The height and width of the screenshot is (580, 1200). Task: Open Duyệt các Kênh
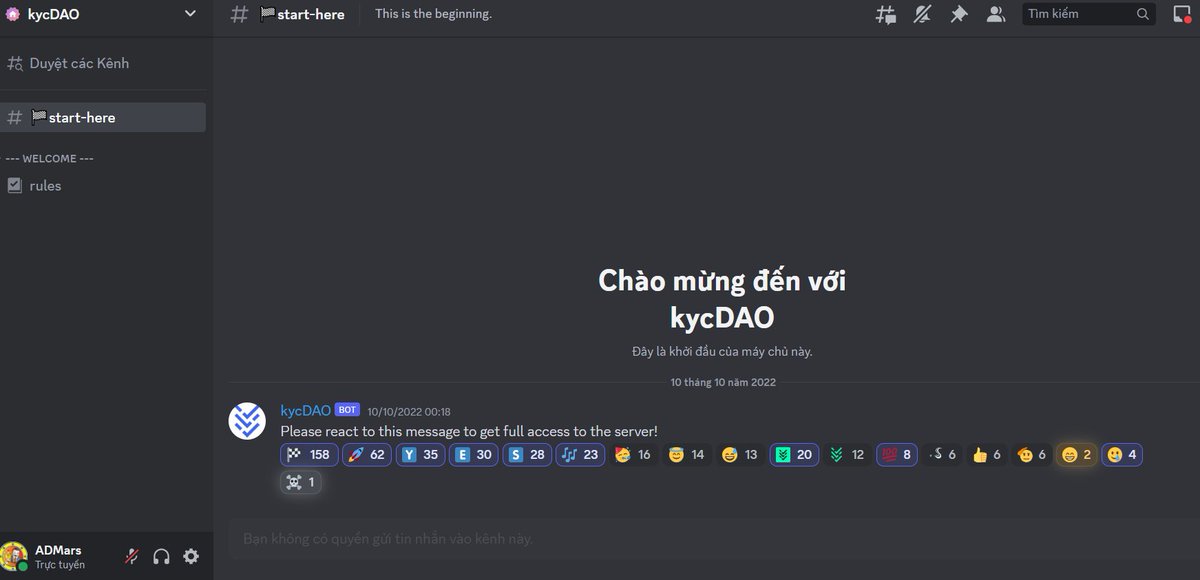(x=70, y=62)
